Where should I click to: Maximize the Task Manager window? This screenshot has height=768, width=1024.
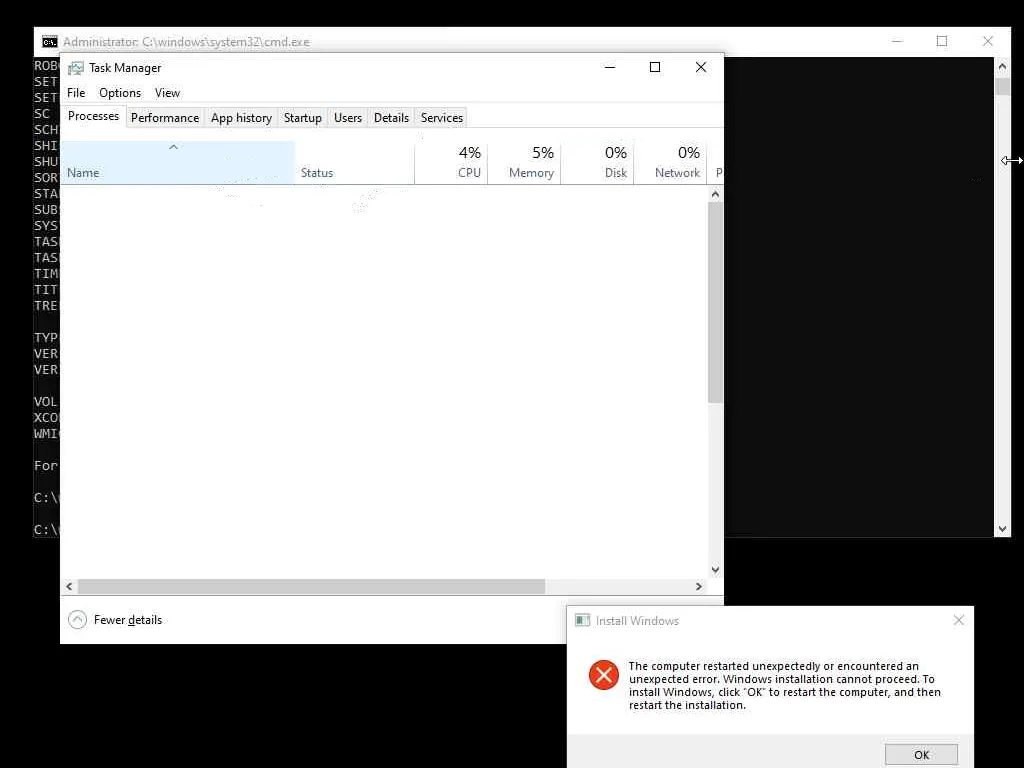(x=655, y=67)
